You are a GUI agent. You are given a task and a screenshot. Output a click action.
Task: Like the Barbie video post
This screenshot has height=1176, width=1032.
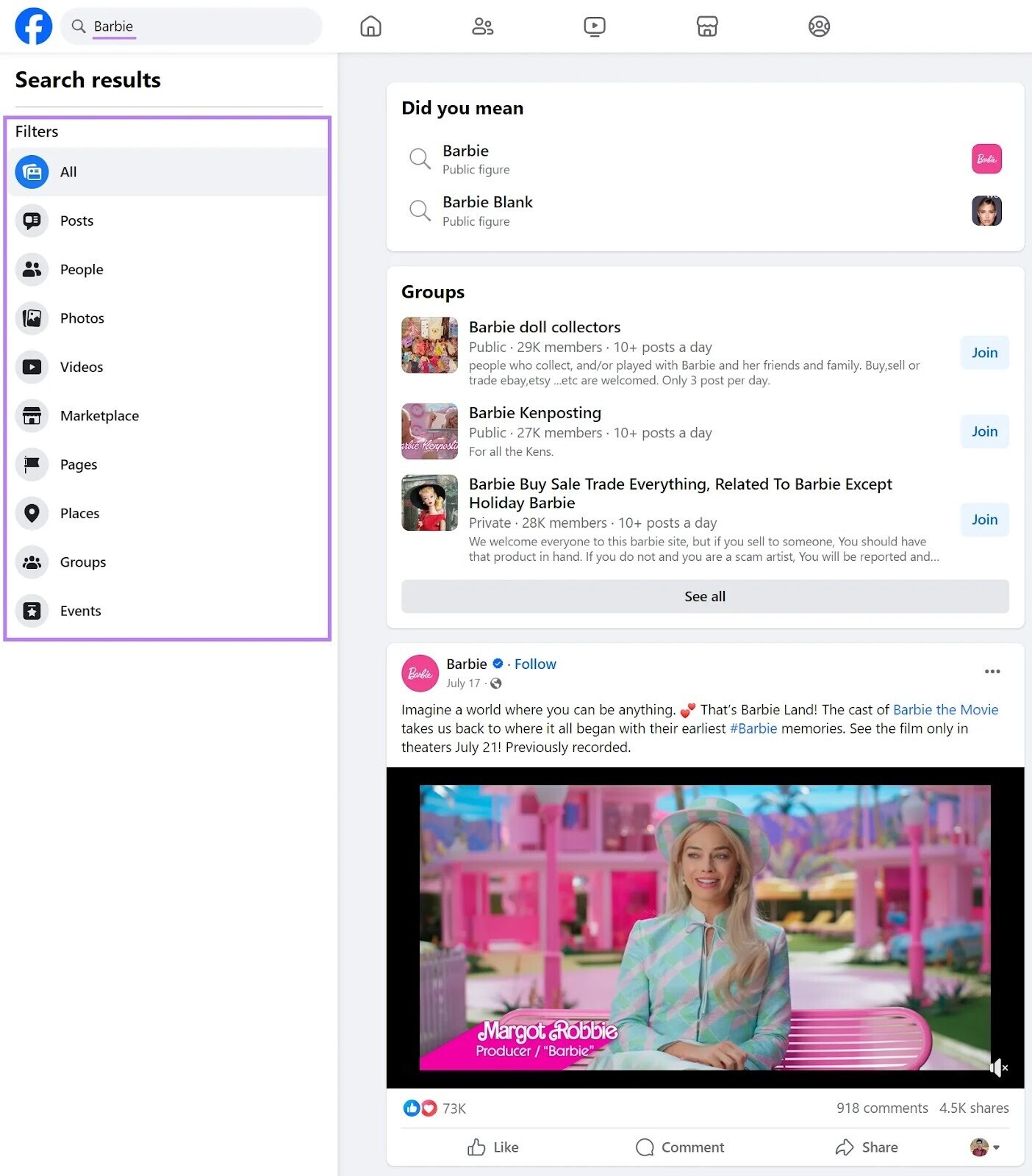(x=493, y=1147)
